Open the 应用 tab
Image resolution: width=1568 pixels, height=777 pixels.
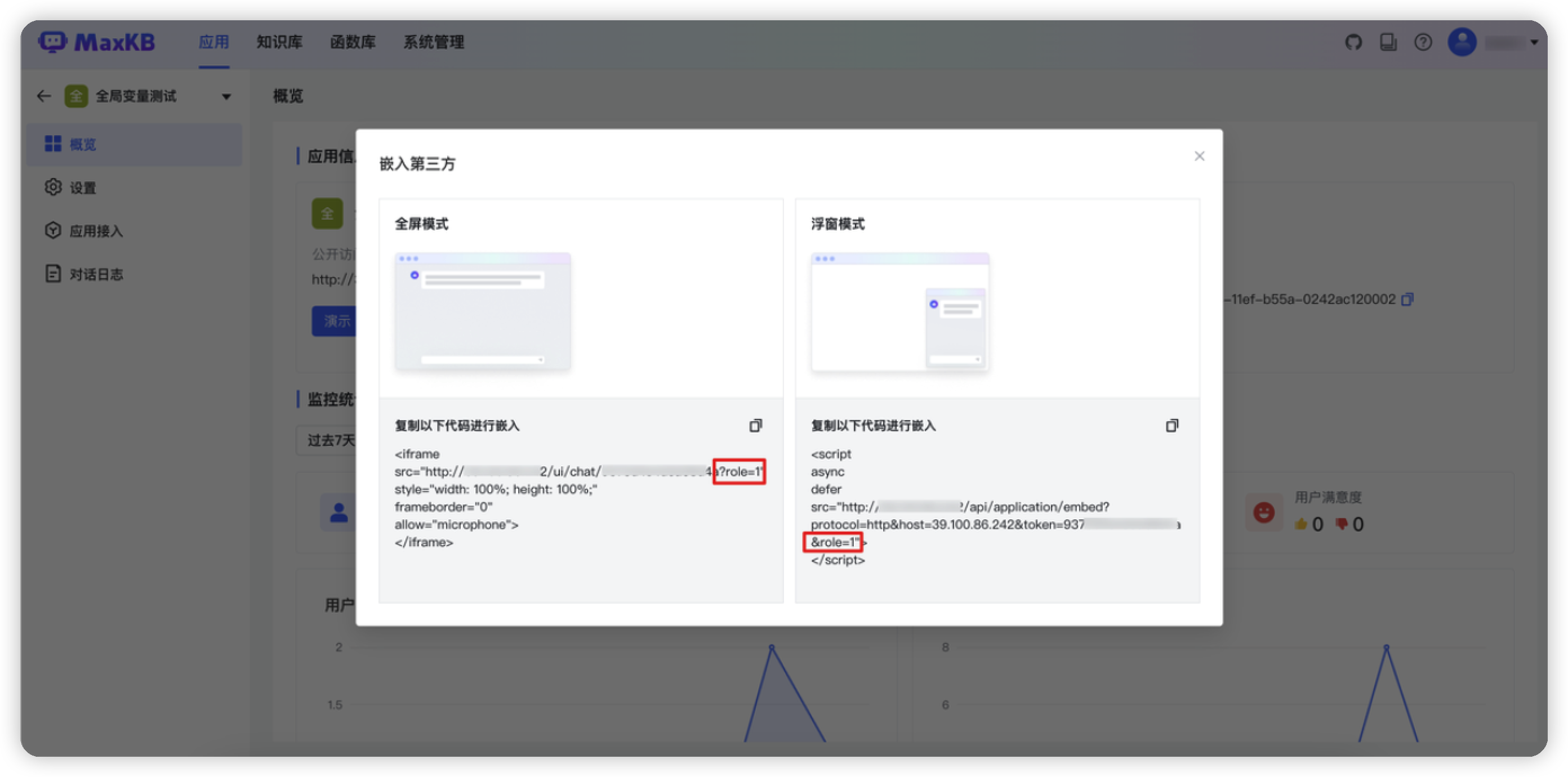point(213,42)
